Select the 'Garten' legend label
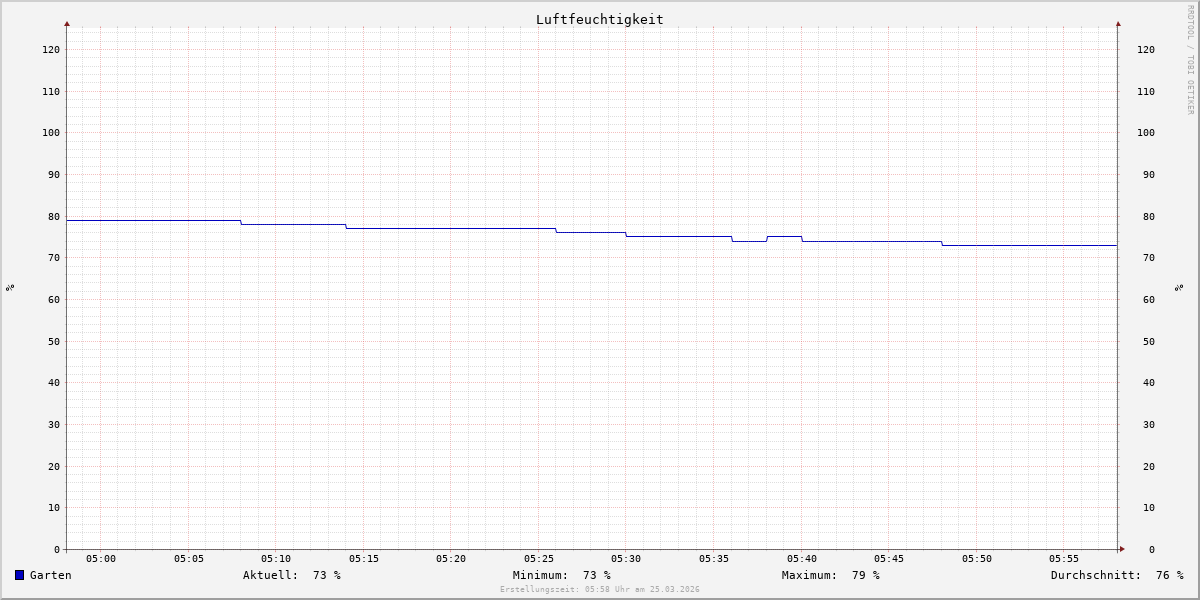The image size is (1200, 600). [x=50, y=575]
